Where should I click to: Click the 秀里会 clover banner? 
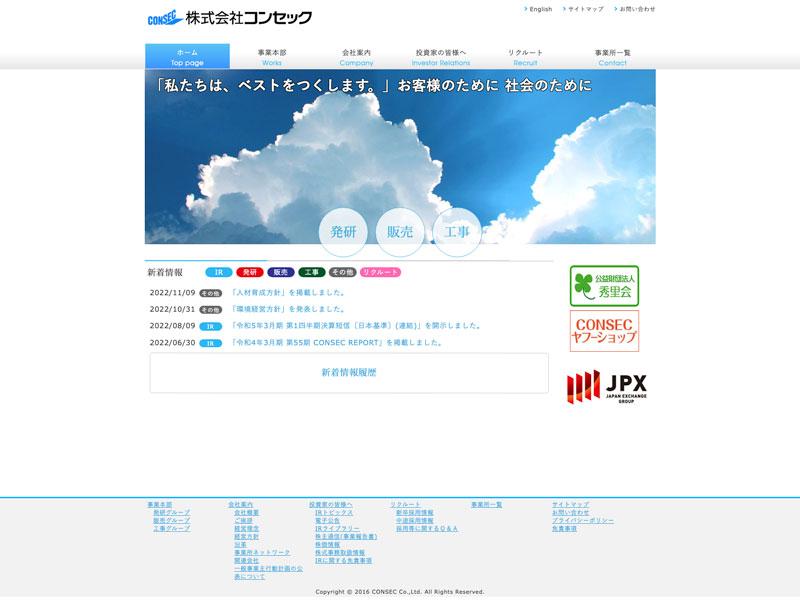point(604,286)
